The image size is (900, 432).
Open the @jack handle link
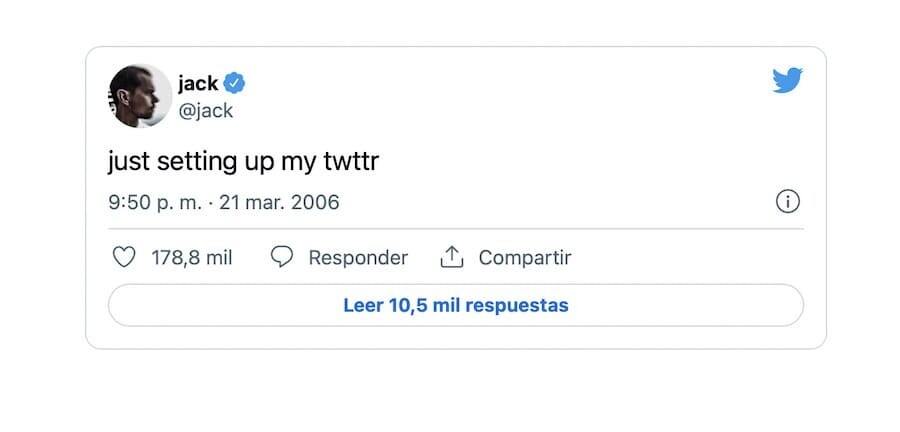coord(205,110)
